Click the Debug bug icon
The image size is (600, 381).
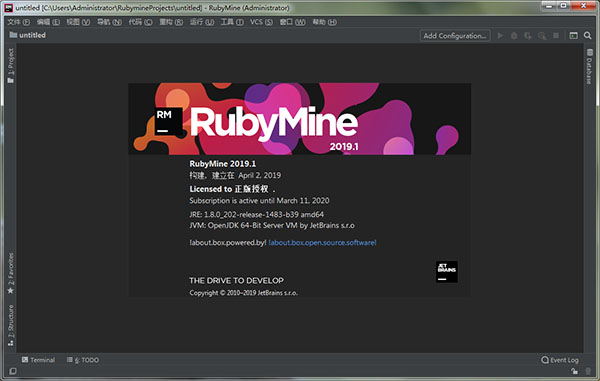click(x=514, y=36)
